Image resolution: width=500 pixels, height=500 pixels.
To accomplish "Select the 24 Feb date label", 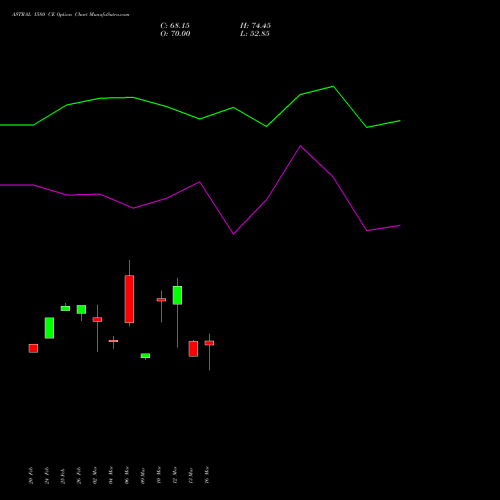I will [x=47, y=475].
